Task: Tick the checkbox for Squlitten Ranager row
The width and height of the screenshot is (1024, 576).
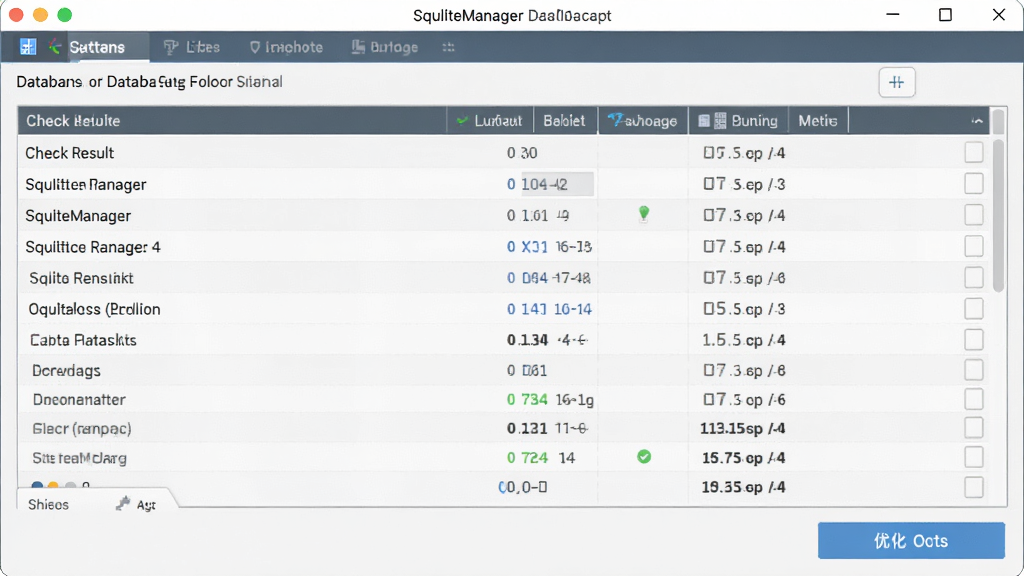Action: (974, 184)
